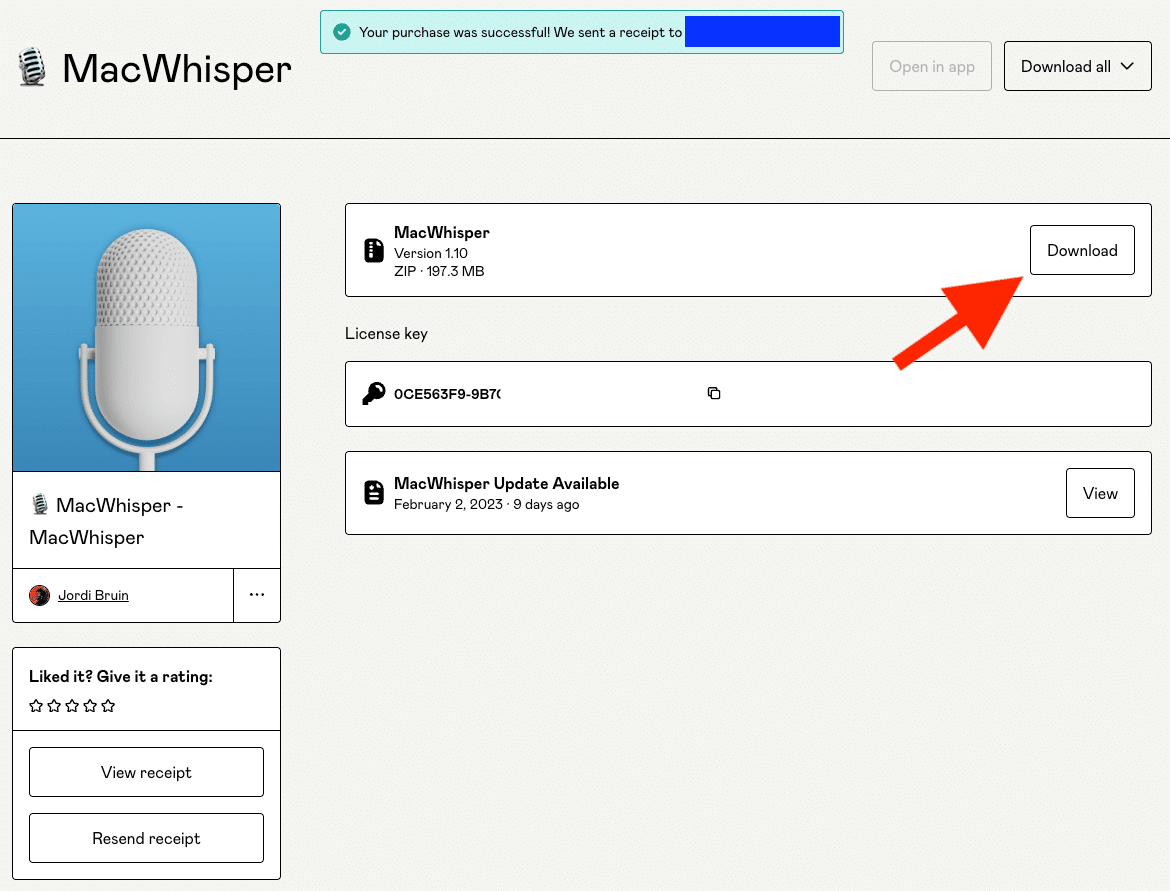The image size is (1170, 891).
Task: Rate the product three stars
Action: pyautogui.click(x=72, y=706)
